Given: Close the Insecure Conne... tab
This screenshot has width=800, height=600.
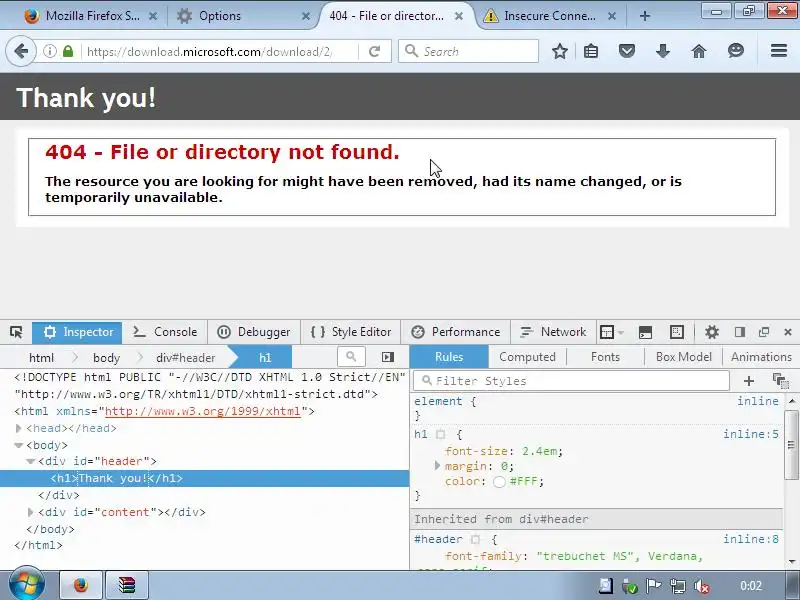Looking at the screenshot, I should click(612, 16).
